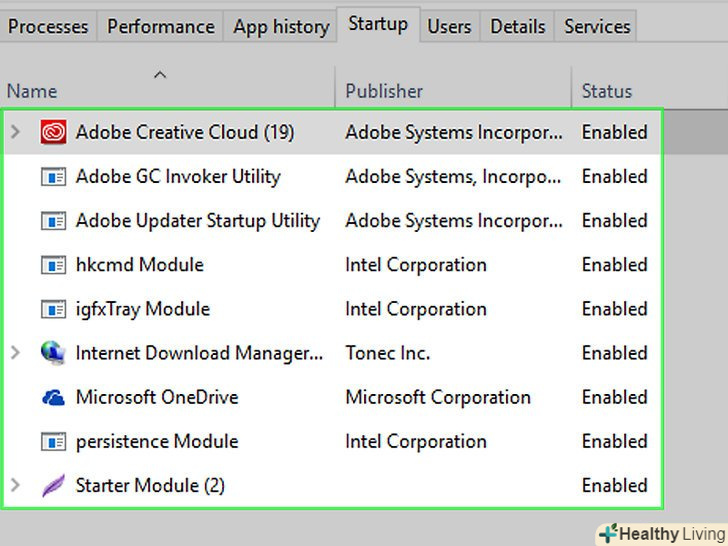Click the hkcmd Module icon
Viewport: 728px width, 546px height.
53,265
